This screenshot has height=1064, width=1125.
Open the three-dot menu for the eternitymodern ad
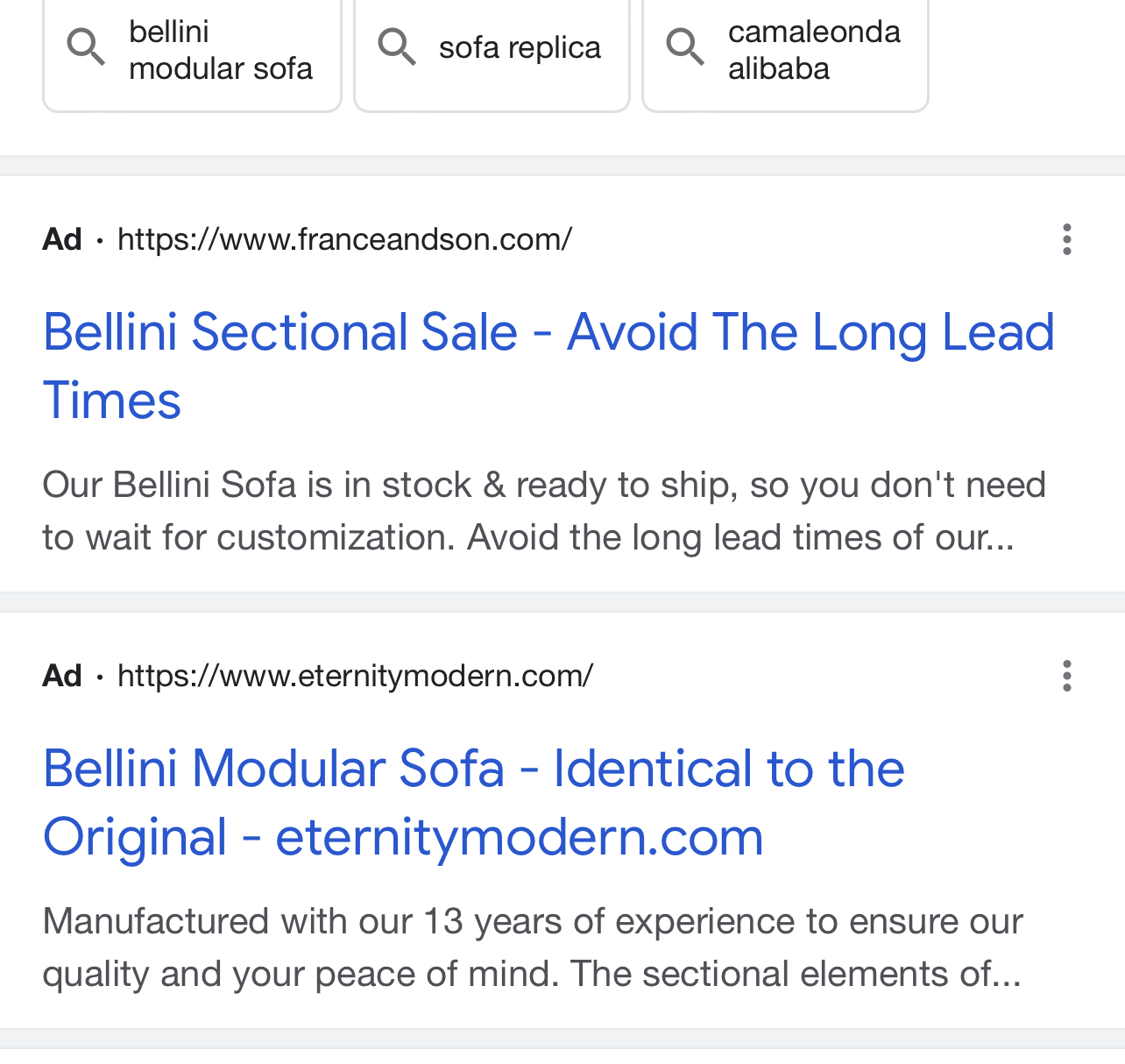(x=1066, y=676)
